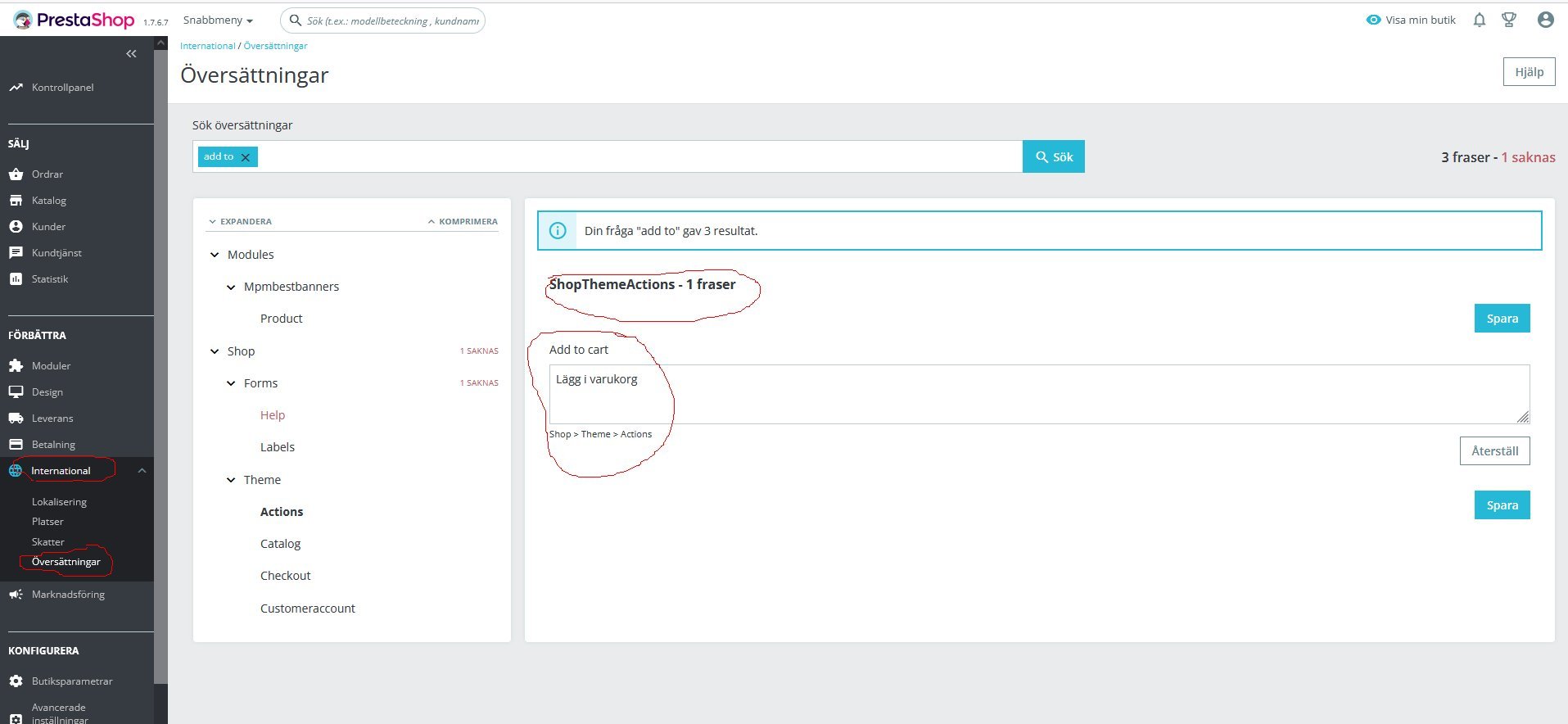Collapse all tree nodes via Komprimera
Image resolution: width=1568 pixels, height=724 pixels.
tap(463, 221)
